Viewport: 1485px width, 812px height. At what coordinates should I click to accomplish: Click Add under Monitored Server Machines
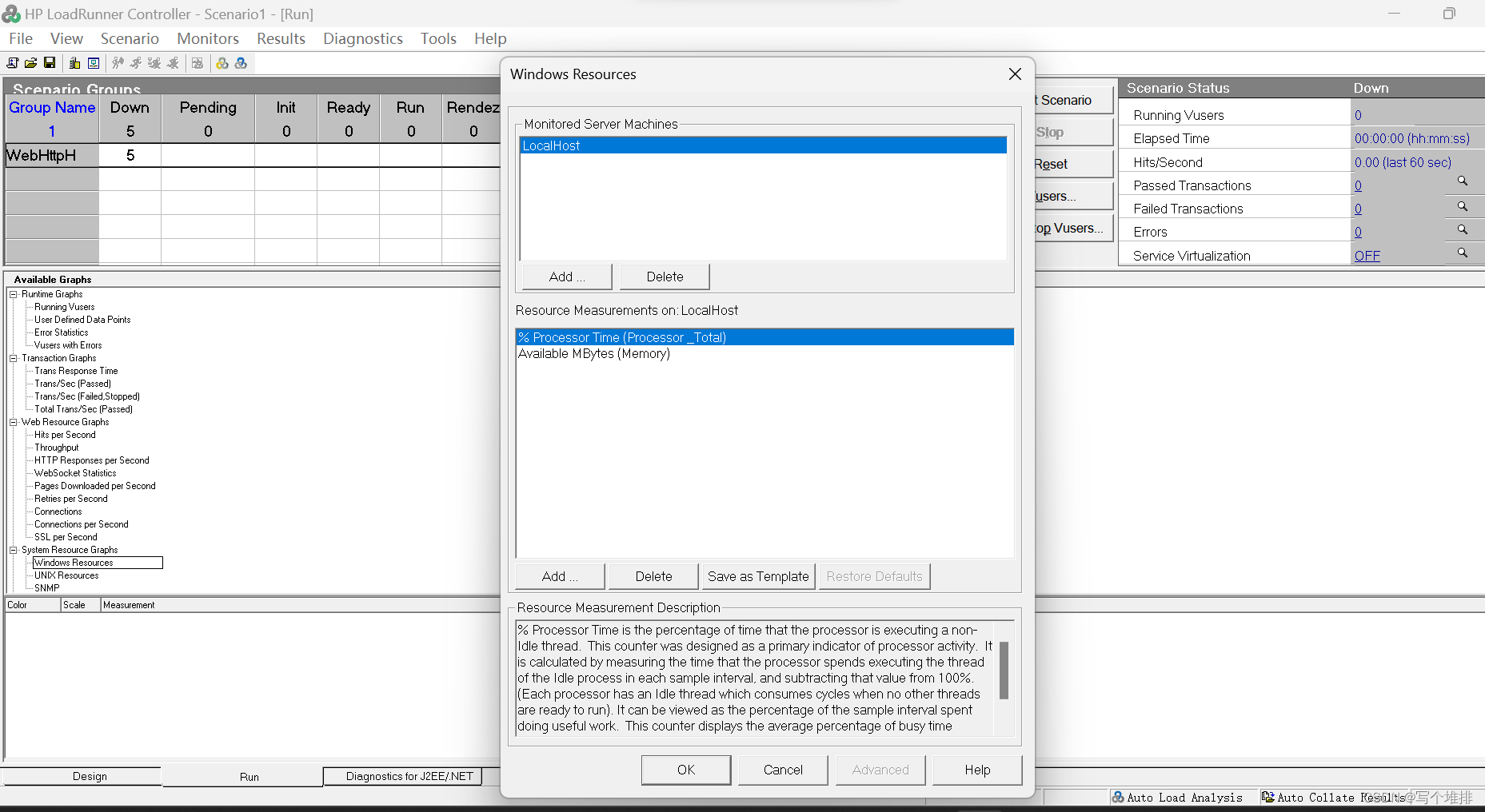point(567,277)
